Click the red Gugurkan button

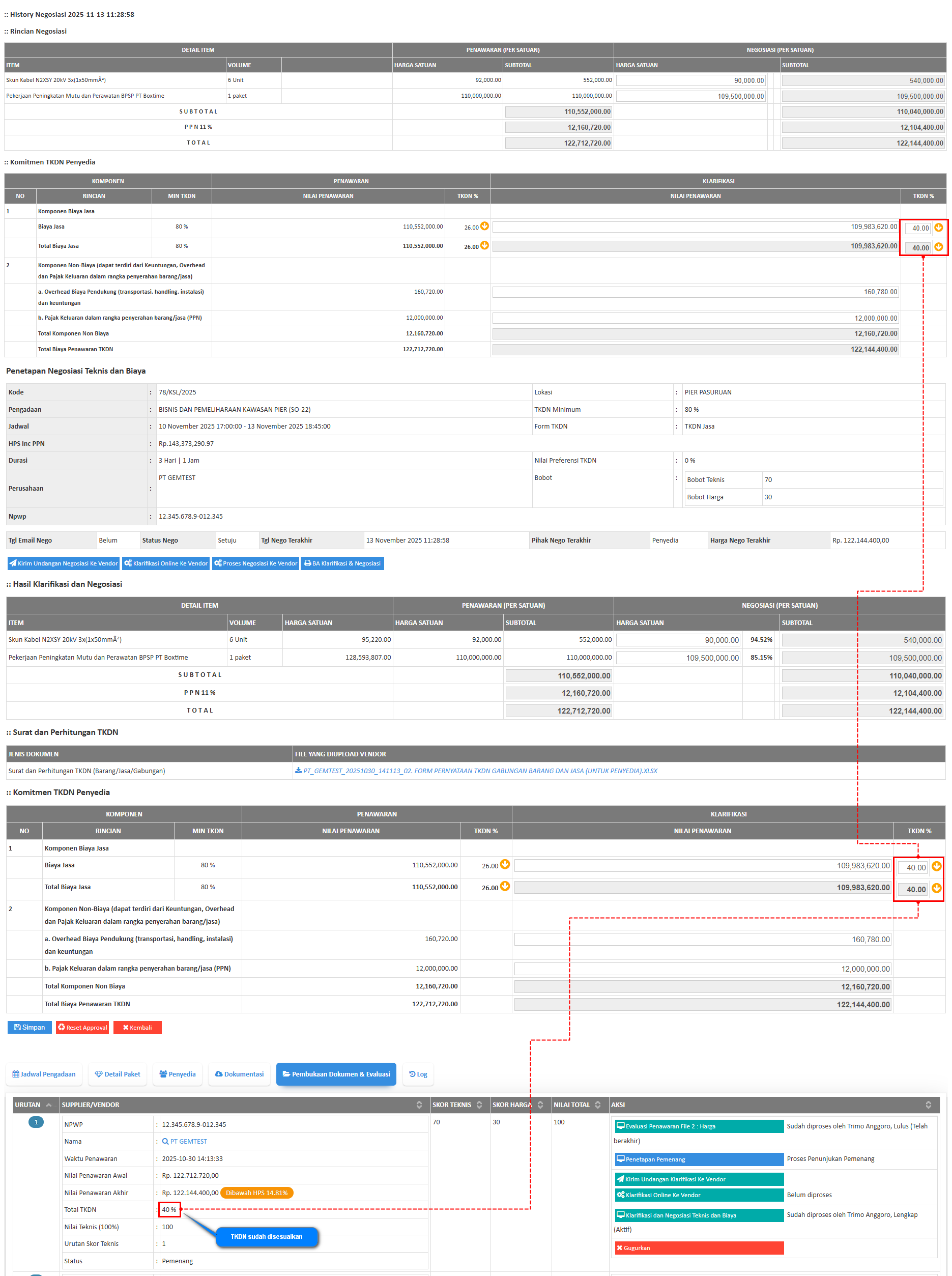699,1248
